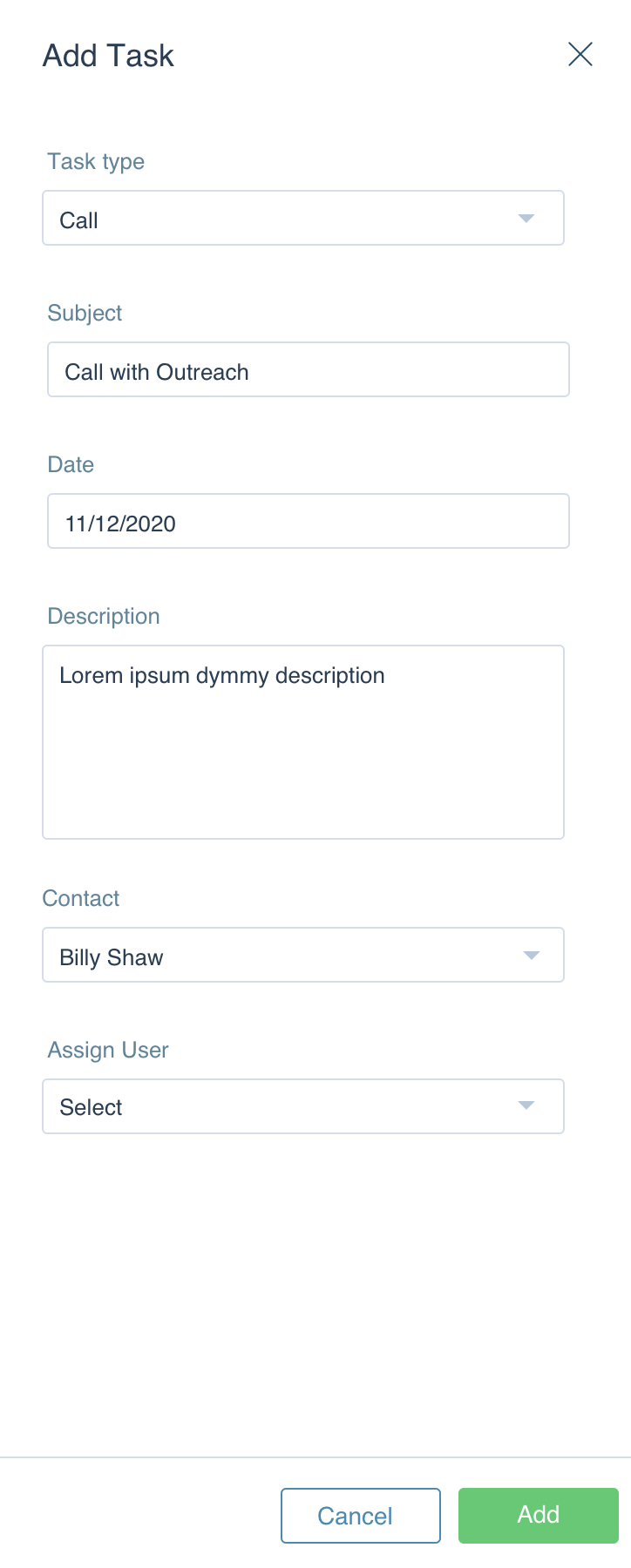Screen dimensions: 631x1568
Task: Click the 'Assign User' field label
Action: (x=108, y=1051)
